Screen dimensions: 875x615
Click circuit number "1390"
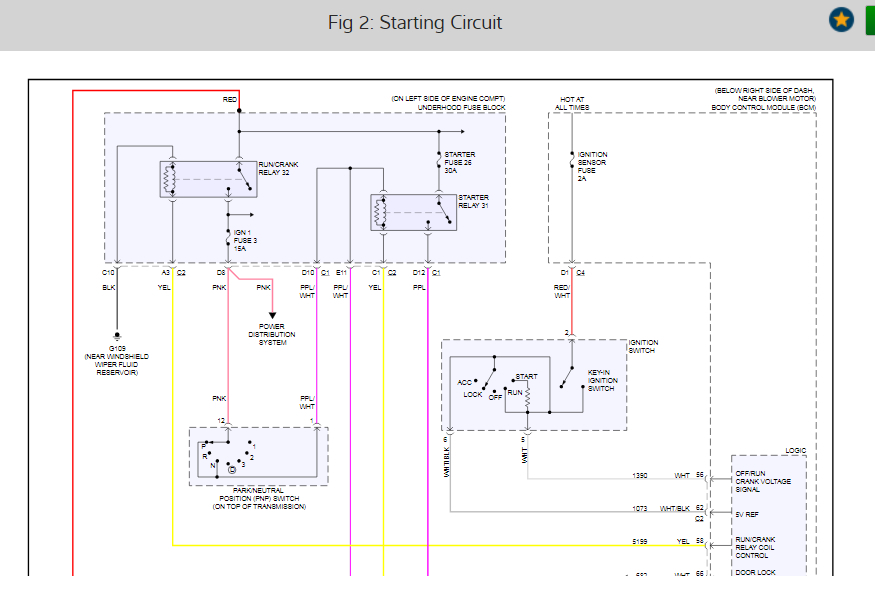pyautogui.click(x=640, y=475)
